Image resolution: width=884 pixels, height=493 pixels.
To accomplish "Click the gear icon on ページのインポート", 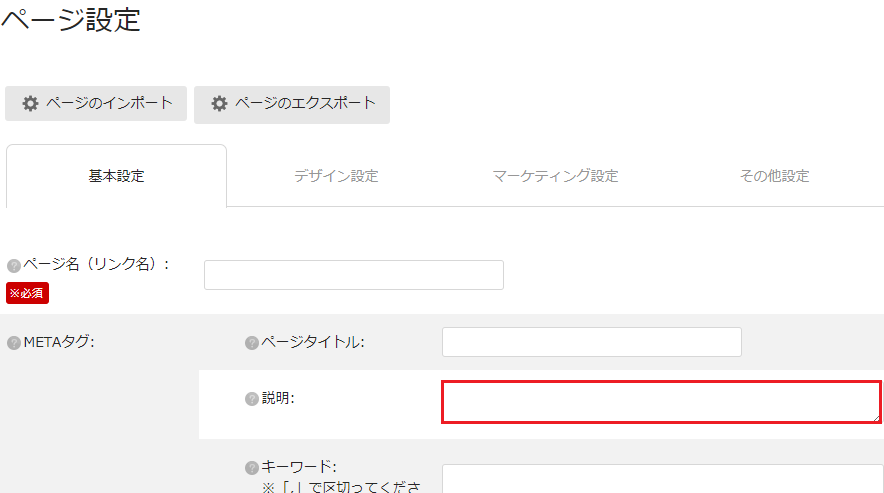I will point(30,103).
